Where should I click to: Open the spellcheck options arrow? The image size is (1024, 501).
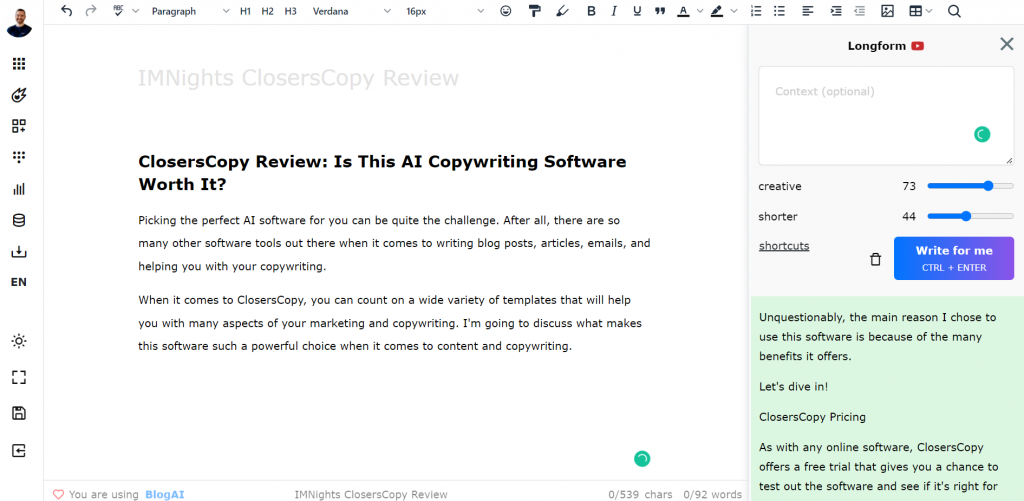coord(135,11)
